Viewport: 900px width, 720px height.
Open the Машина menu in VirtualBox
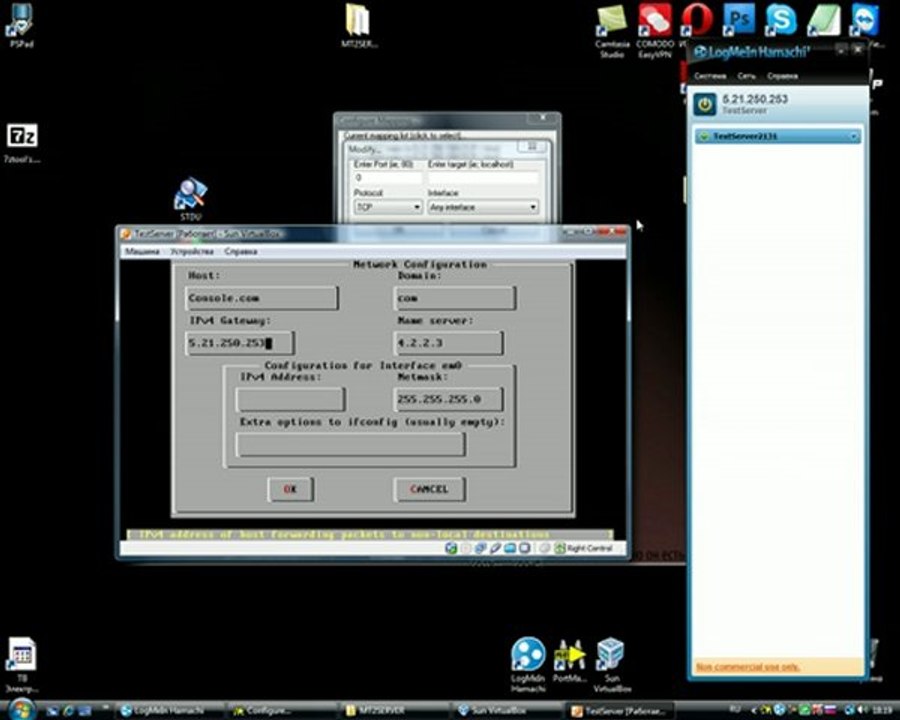coord(142,251)
